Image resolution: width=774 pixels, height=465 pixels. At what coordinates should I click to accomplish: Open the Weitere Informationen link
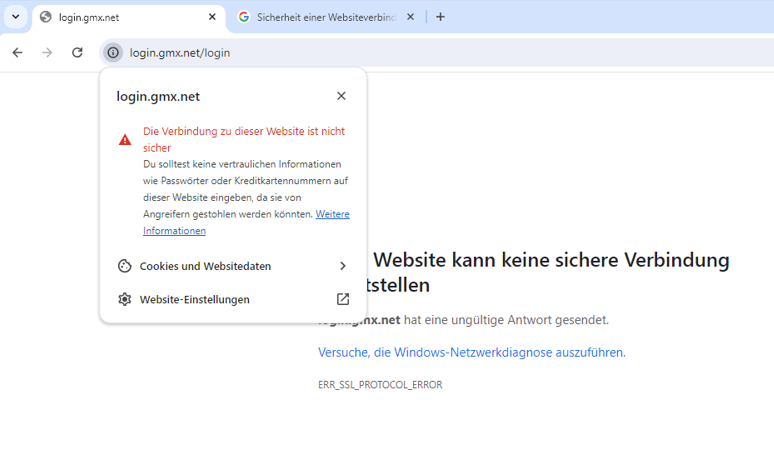tap(333, 214)
